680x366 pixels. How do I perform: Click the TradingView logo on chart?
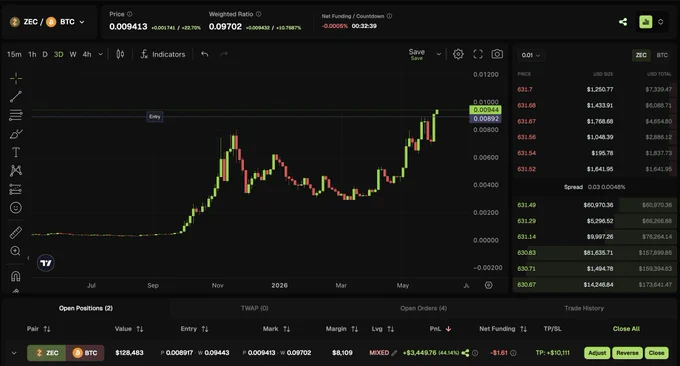[46, 263]
